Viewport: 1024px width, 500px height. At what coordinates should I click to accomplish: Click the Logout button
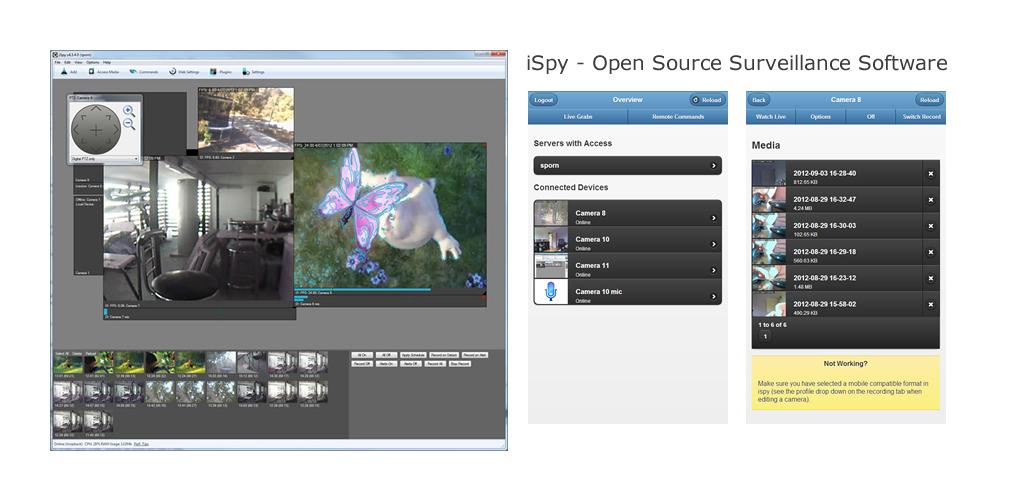pyautogui.click(x=543, y=100)
